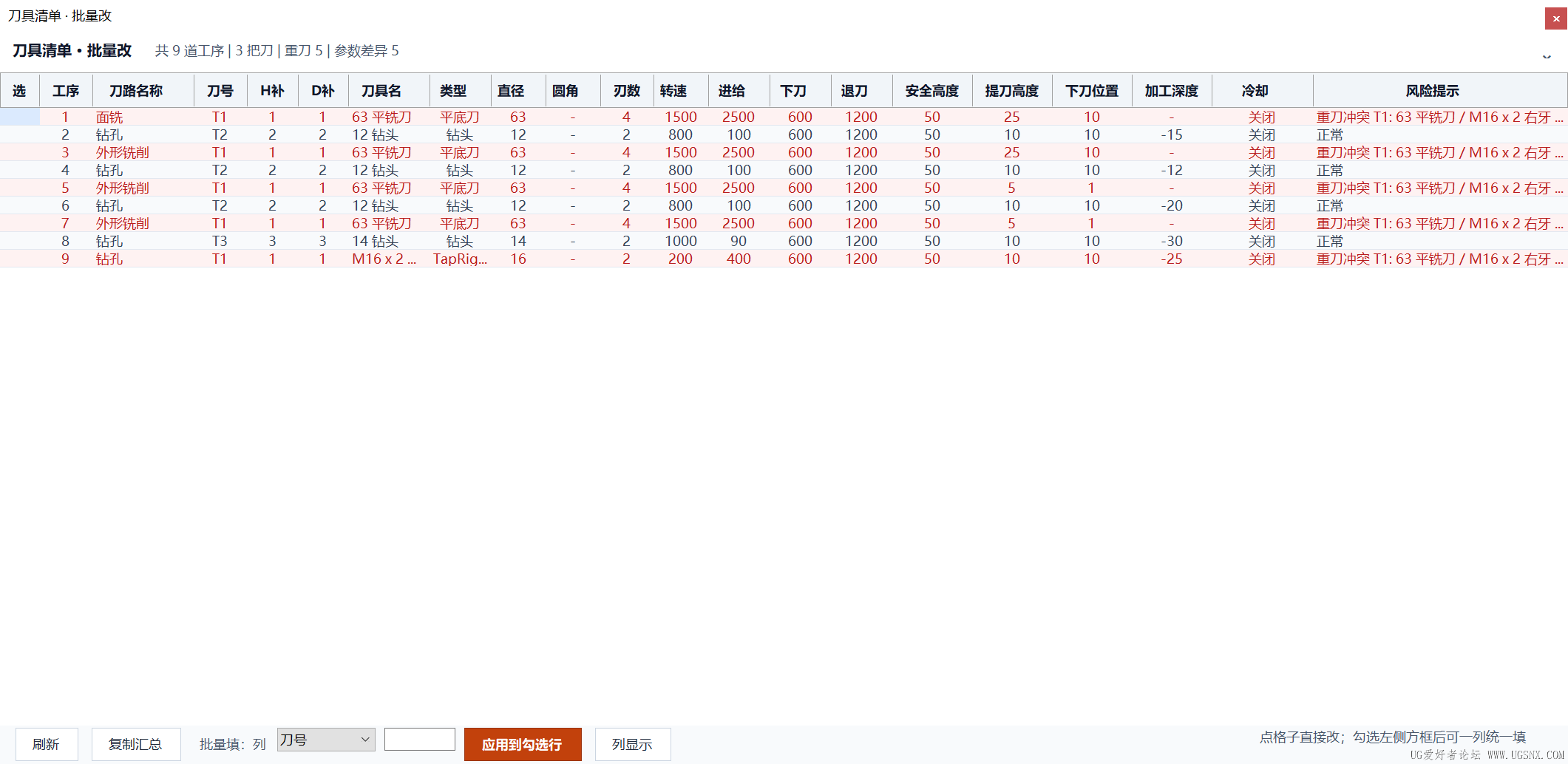Click the 复制汇总 button
This screenshot has width=1568, height=764.
point(136,744)
